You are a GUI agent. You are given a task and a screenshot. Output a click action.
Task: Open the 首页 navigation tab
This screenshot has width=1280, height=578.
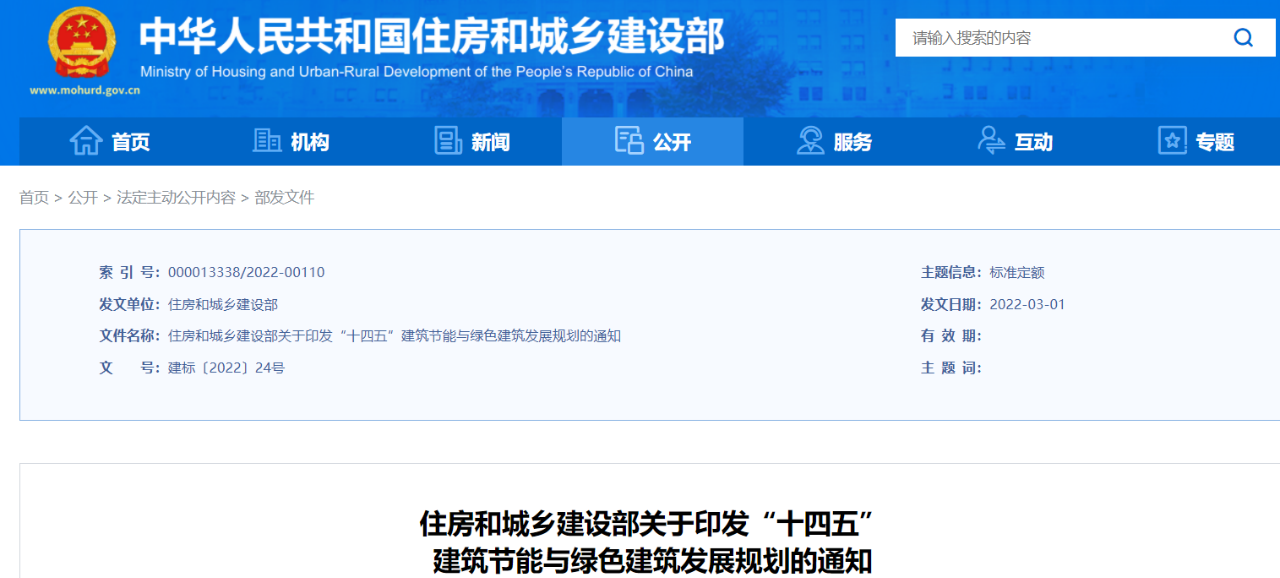click(110, 141)
